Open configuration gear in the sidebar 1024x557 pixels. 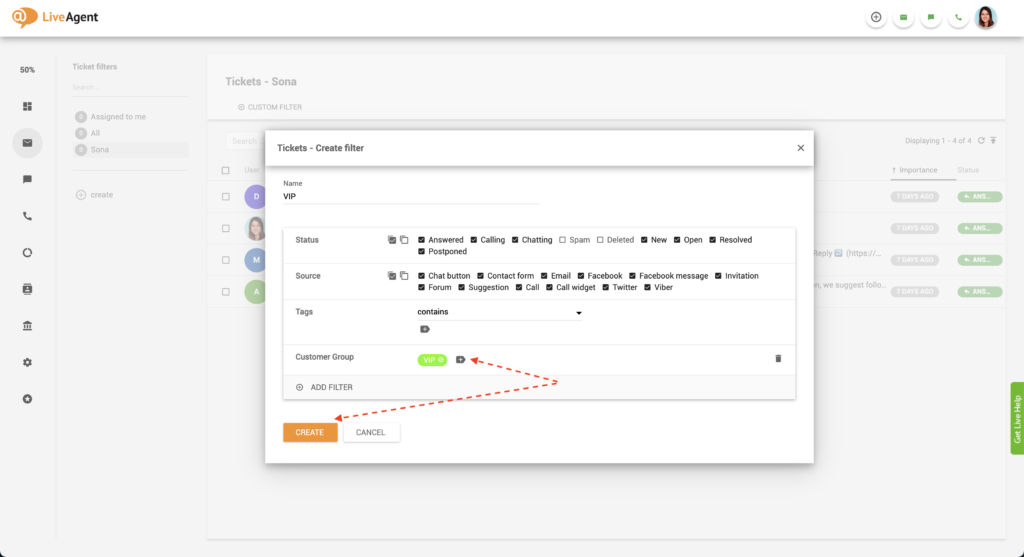[x=27, y=362]
